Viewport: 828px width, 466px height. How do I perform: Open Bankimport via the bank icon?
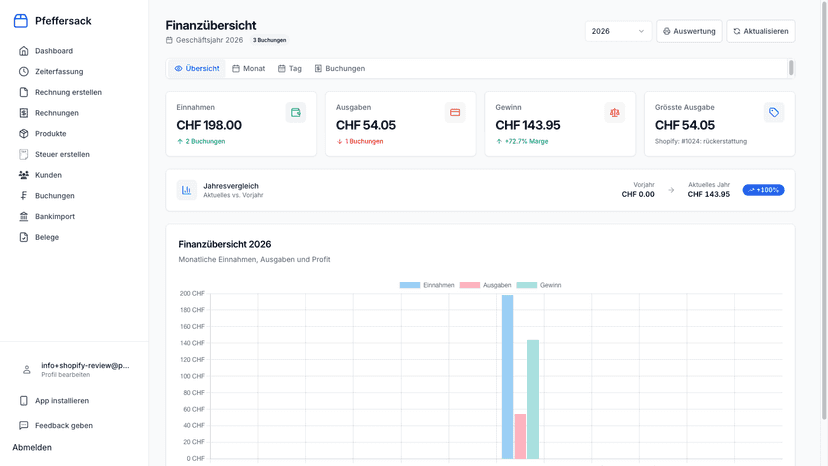[23, 217]
